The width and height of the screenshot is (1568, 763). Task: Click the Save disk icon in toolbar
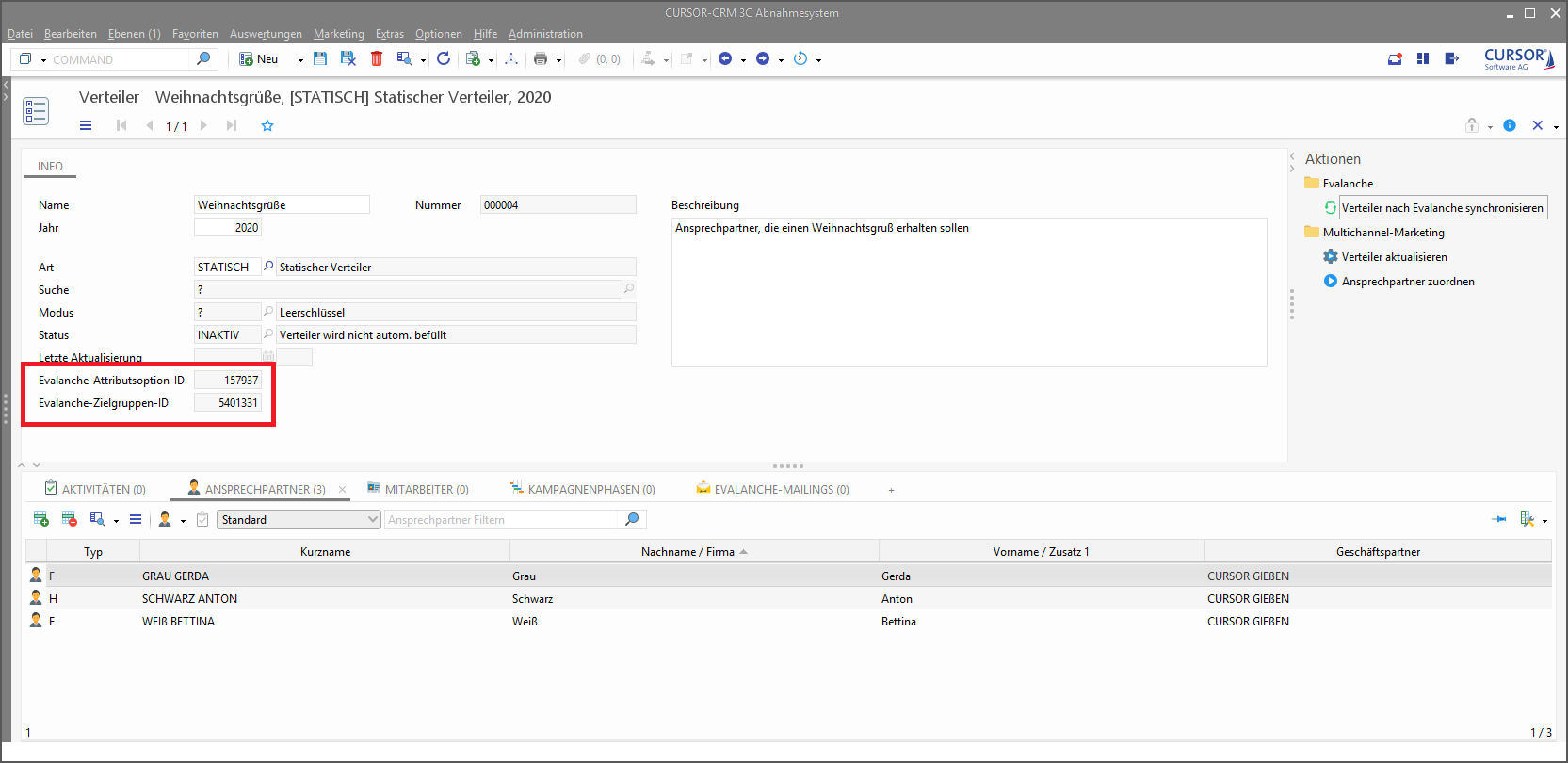click(320, 58)
